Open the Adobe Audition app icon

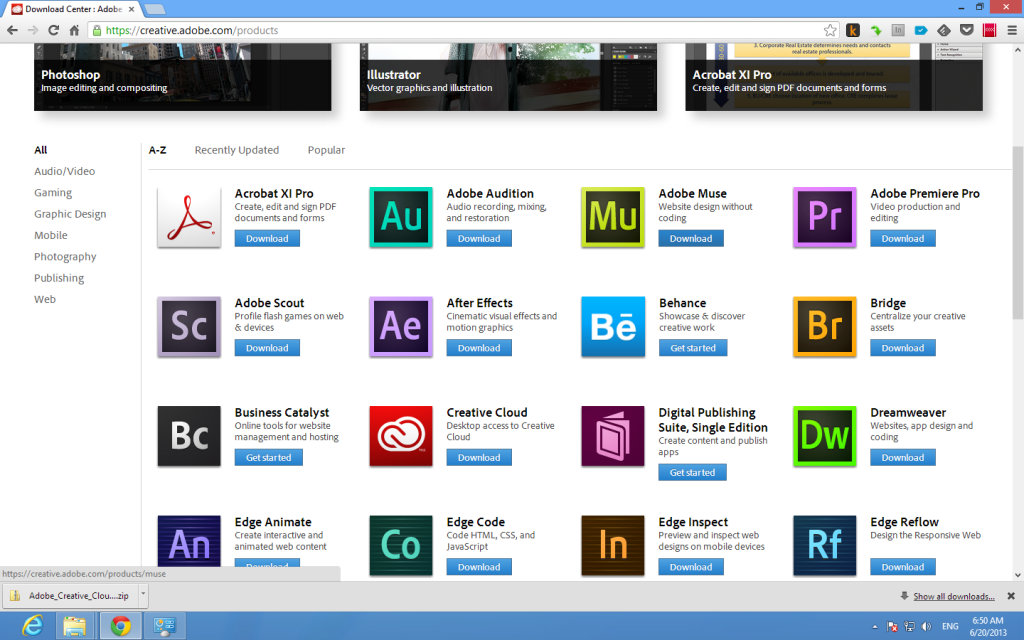tap(400, 217)
